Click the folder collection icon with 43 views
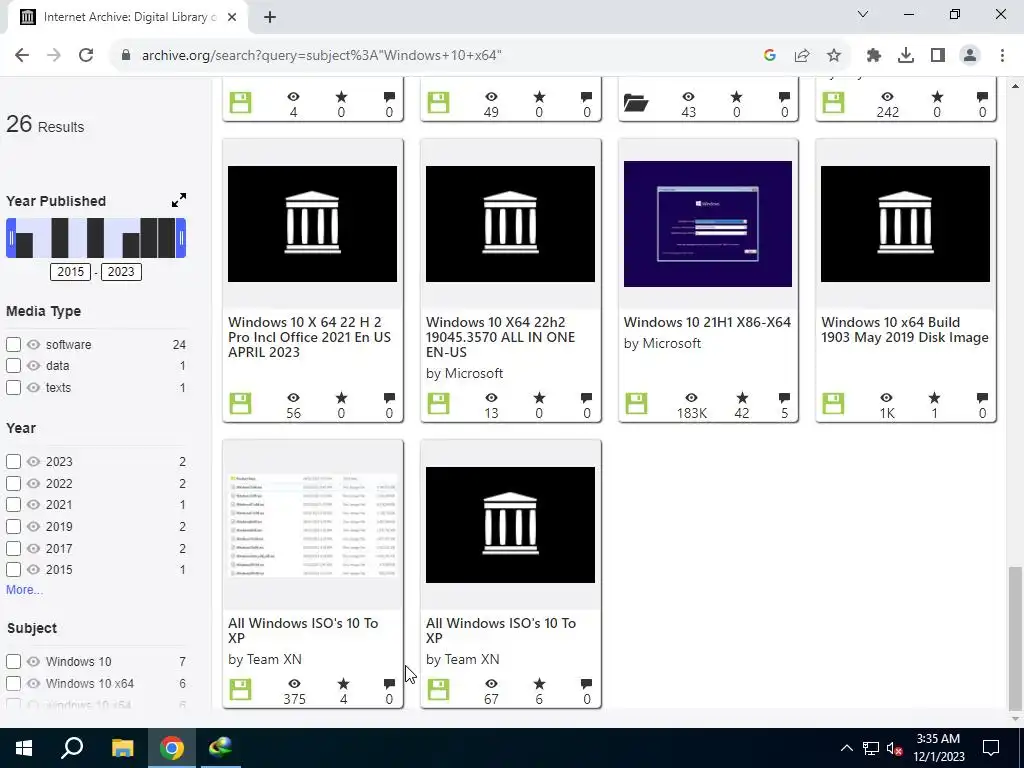1024x768 pixels. click(x=636, y=103)
